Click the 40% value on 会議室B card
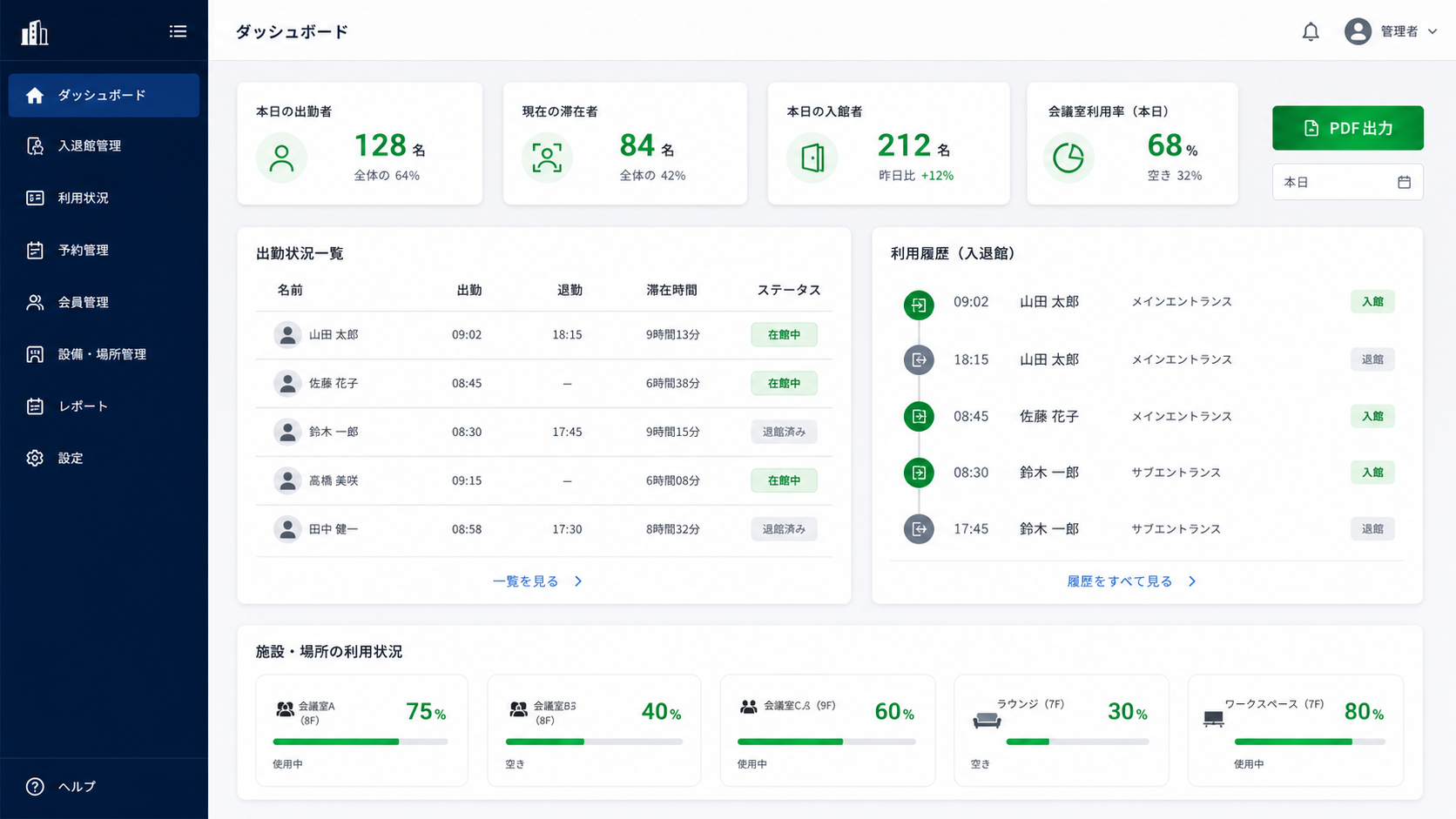This screenshot has height=819, width=1456. (x=661, y=712)
